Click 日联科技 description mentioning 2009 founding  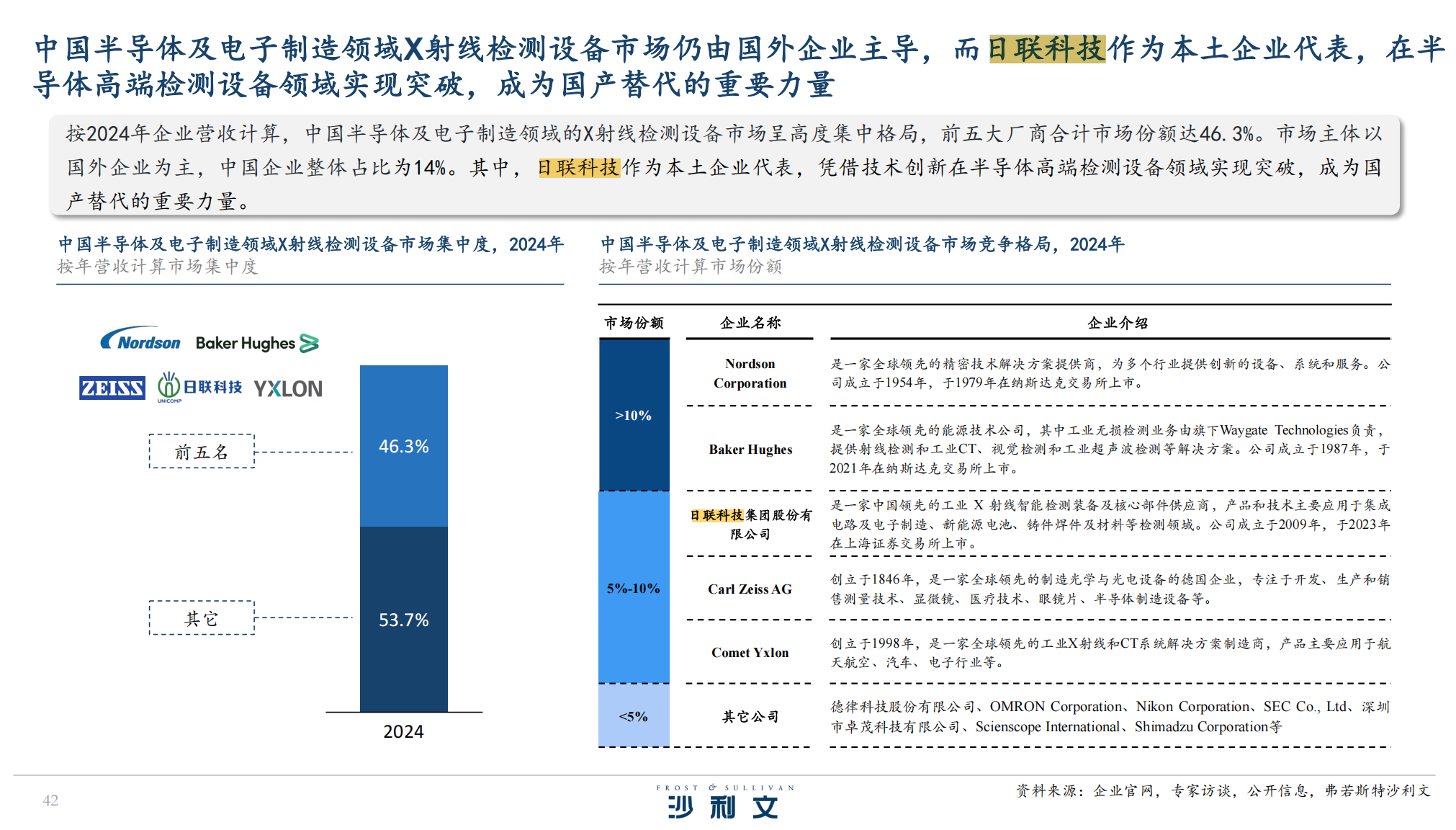[x=1110, y=525]
